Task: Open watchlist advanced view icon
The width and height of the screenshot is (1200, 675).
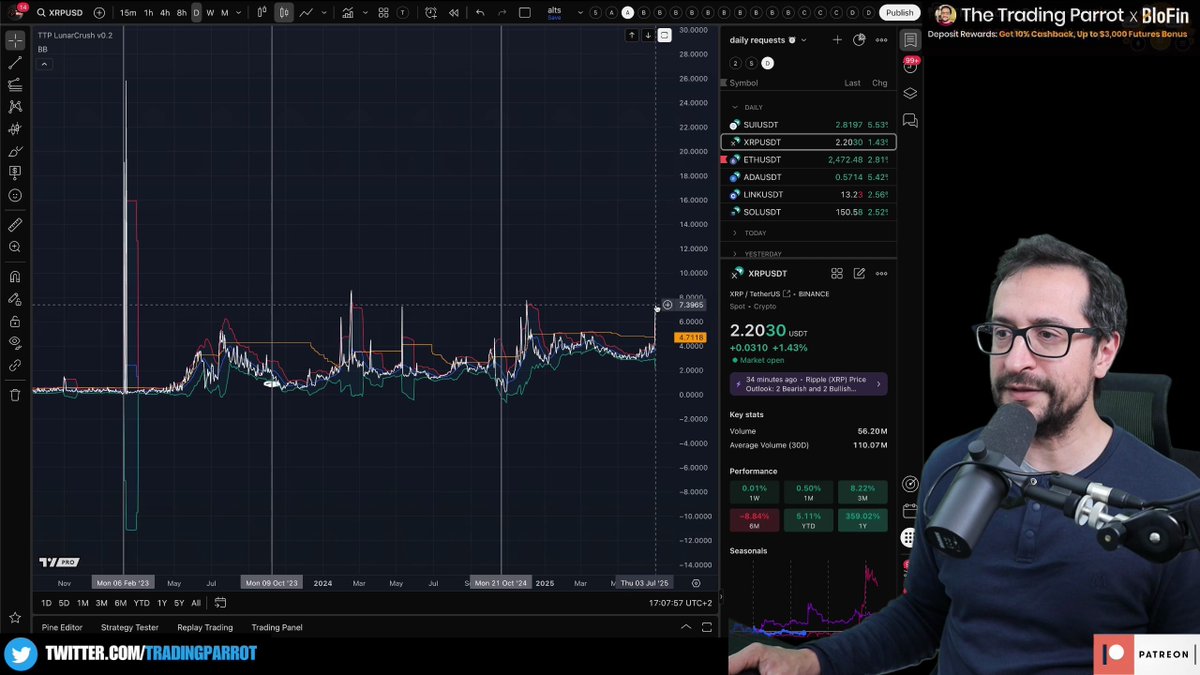Action: pyautogui.click(x=859, y=40)
